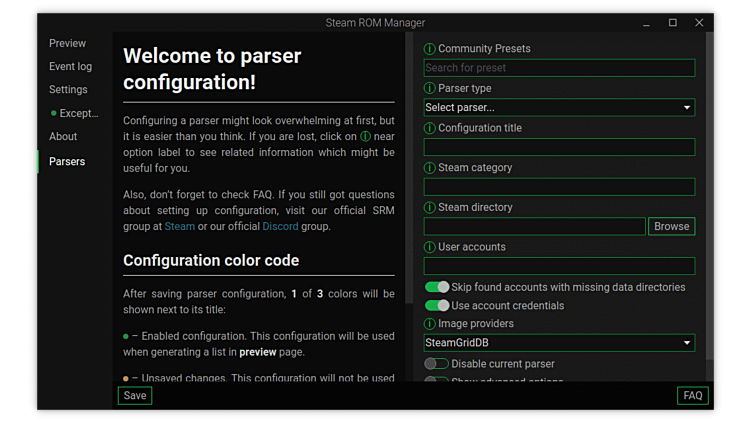The width and height of the screenshot is (752, 423).
Task: Click the info icon beside Image providers
Action: (429, 324)
